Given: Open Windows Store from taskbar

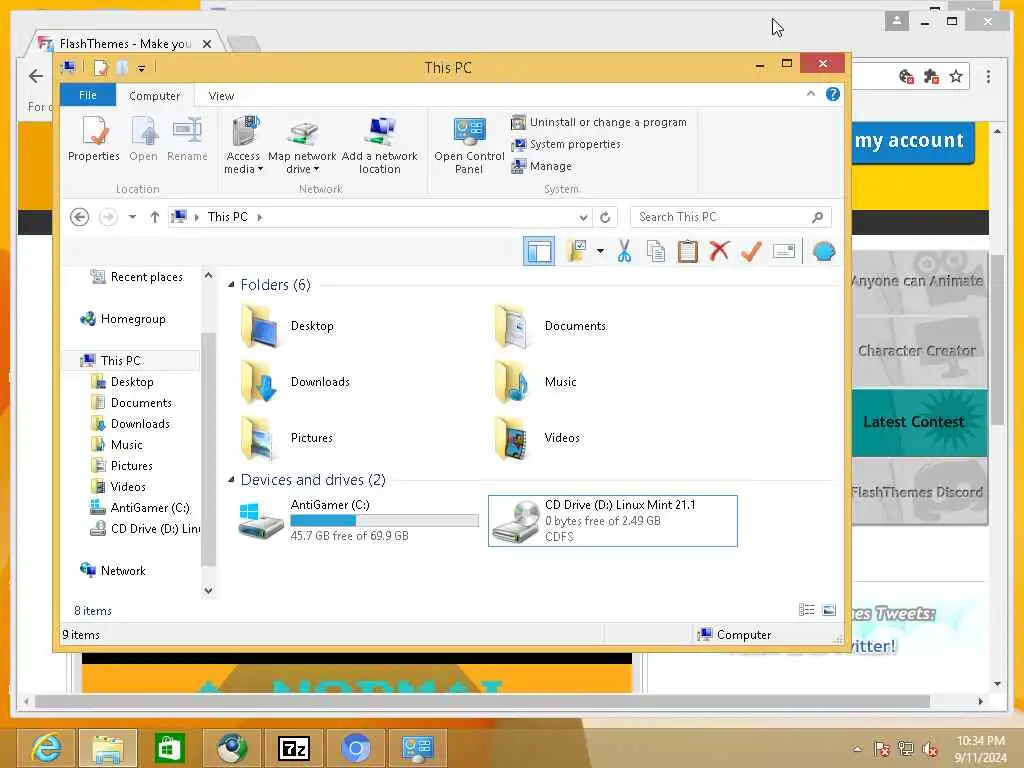Looking at the screenshot, I should pyautogui.click(x=169, y=748).
